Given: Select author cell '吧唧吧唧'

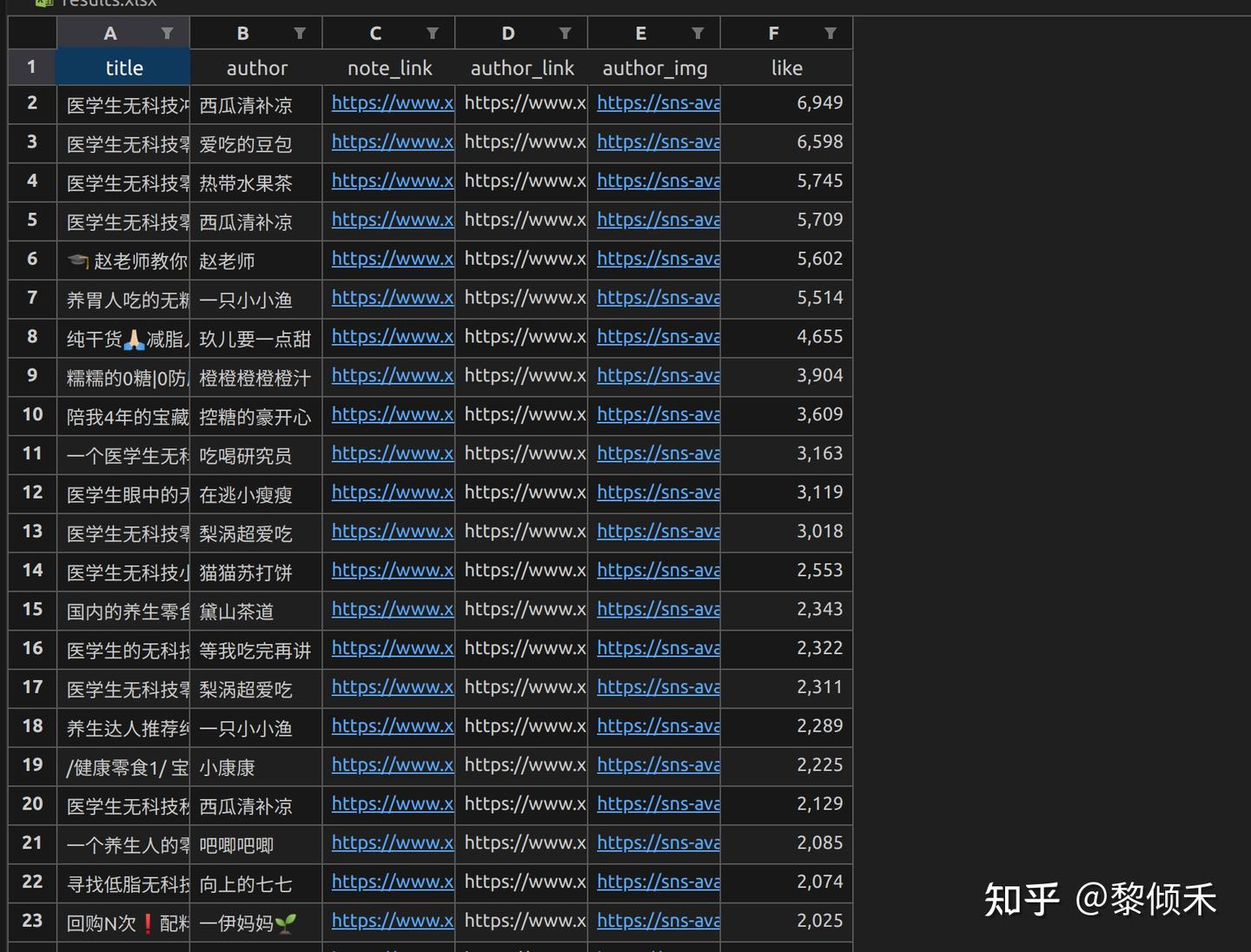Looking at the screenshot, I should point(256,843).
